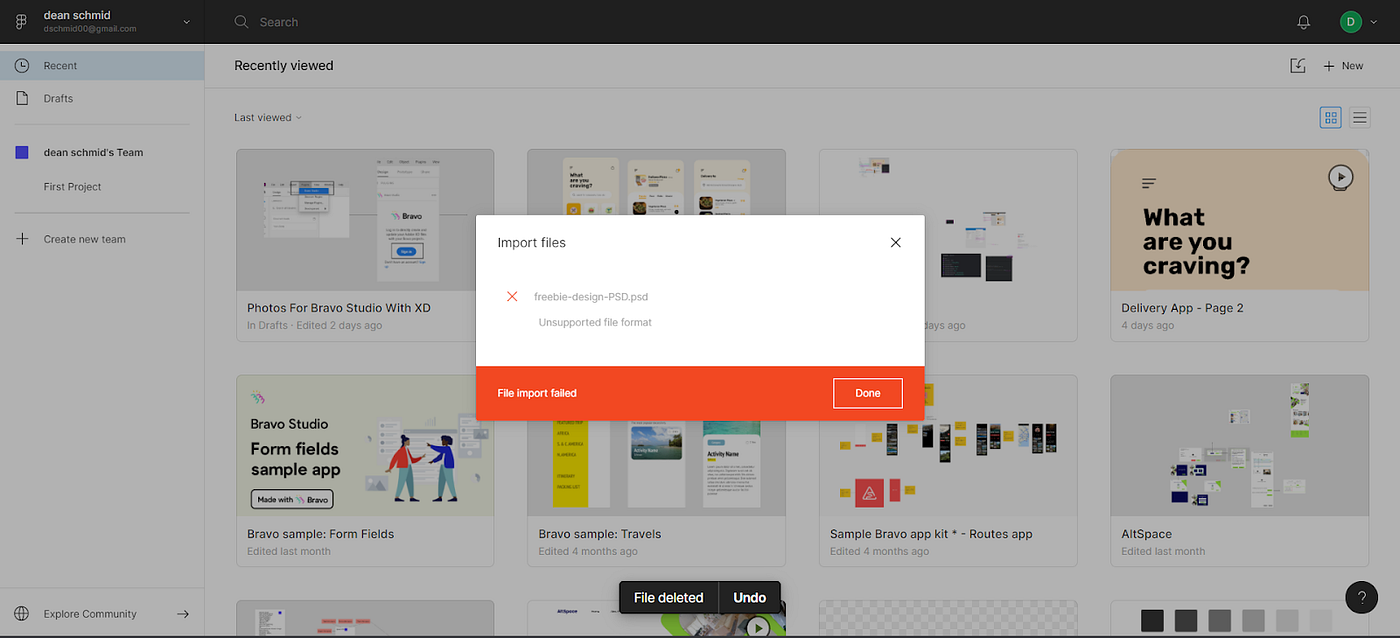Click the purple team color square
This screenshot has height=638, width=1400.
point(22,153)
